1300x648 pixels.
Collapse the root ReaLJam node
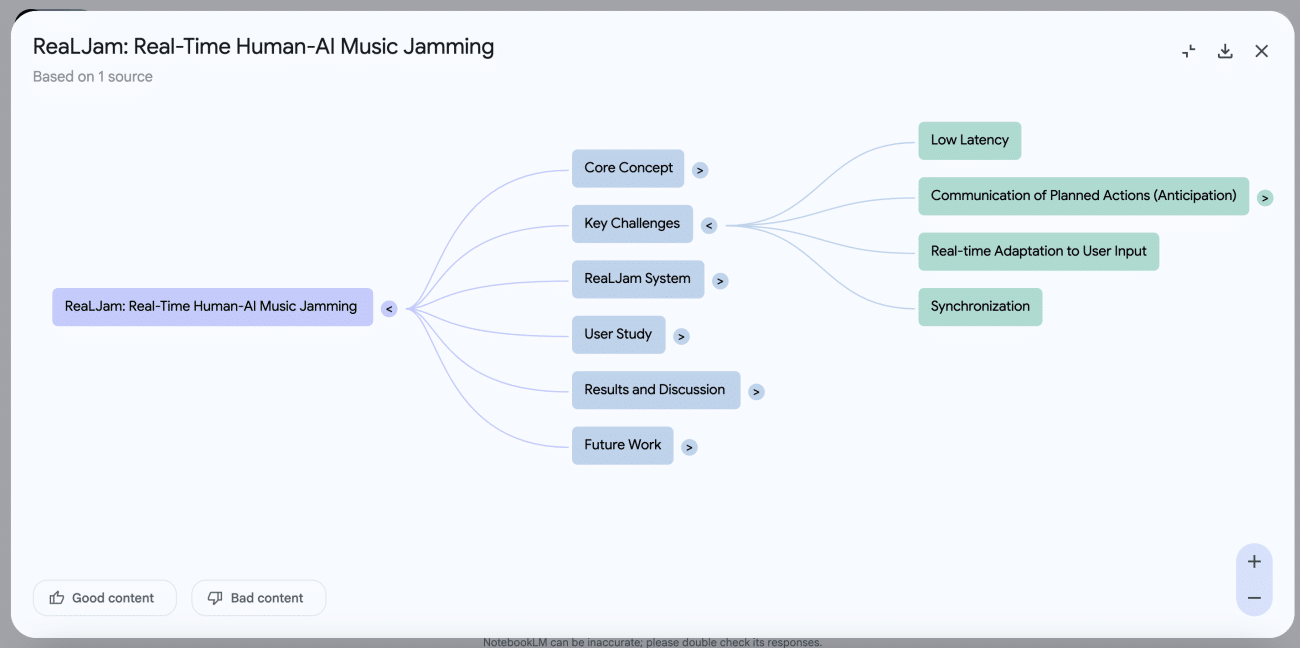(389, 309)
